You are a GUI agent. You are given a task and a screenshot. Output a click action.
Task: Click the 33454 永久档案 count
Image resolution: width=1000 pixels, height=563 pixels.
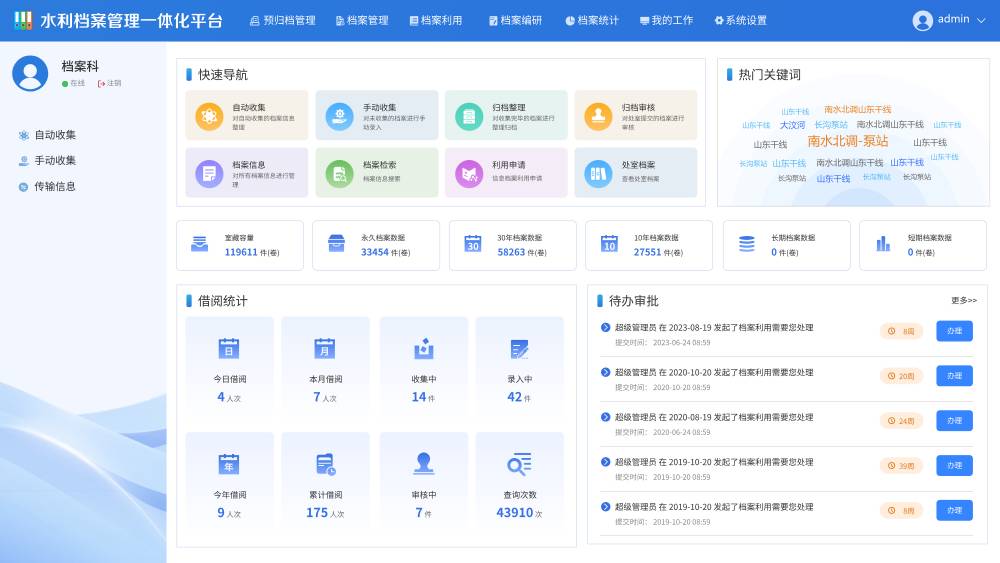374,252
